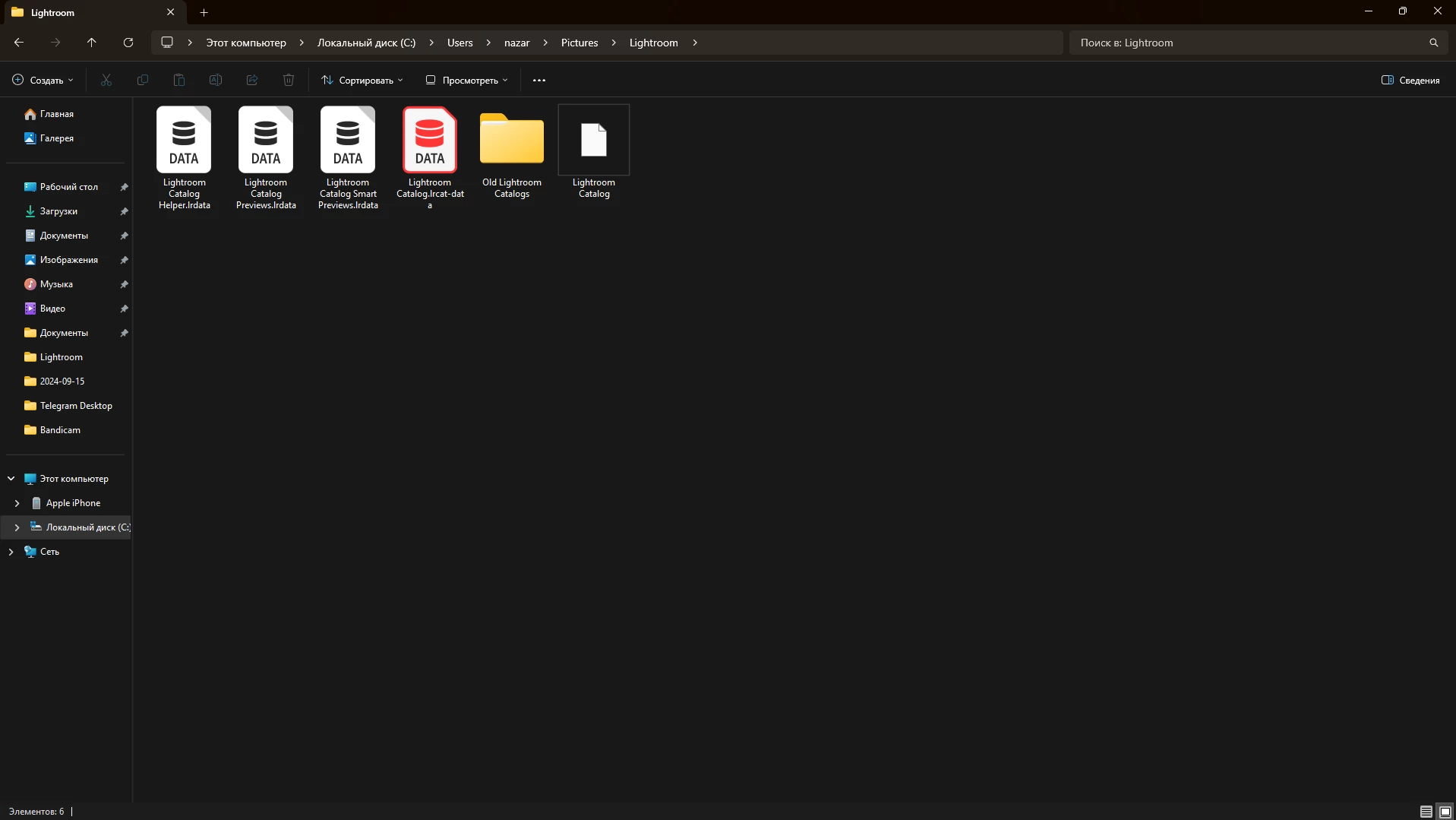Select the blank Lightroom Catalog file
Screen dimensions: 1456x820
click(594, 154)
